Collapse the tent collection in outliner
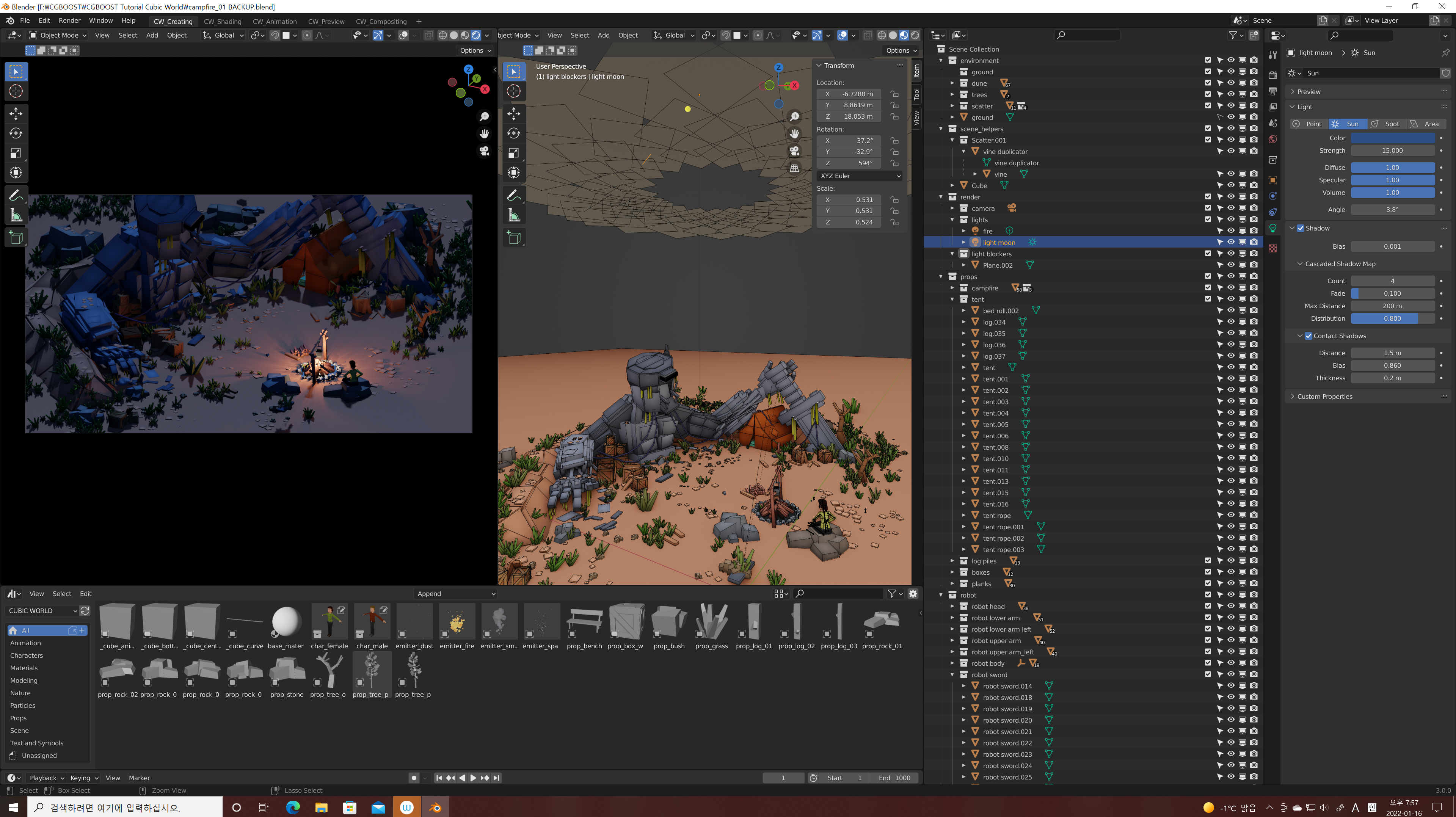 tap(952, 300)
